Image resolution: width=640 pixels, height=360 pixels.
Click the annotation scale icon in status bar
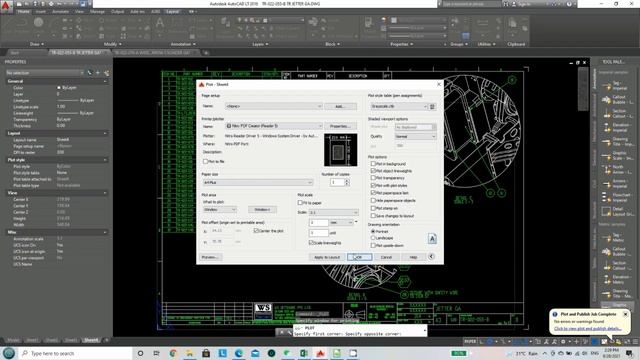point(546,342)
